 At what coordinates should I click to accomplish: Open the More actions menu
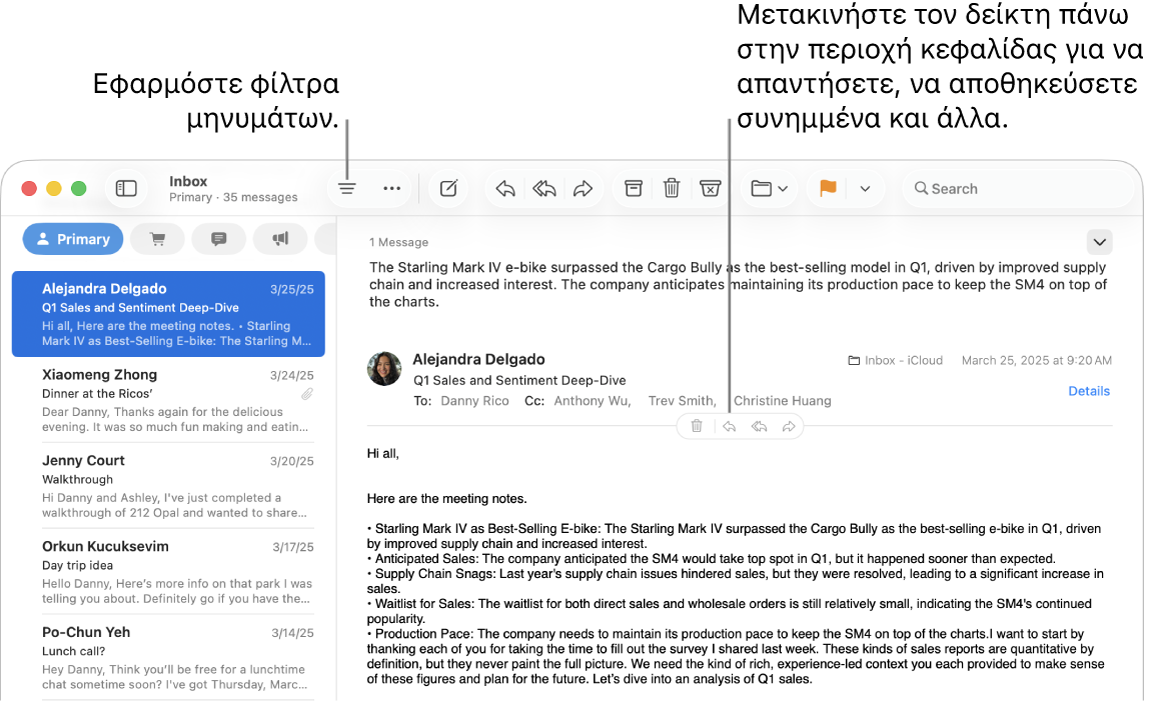(391, 188)
